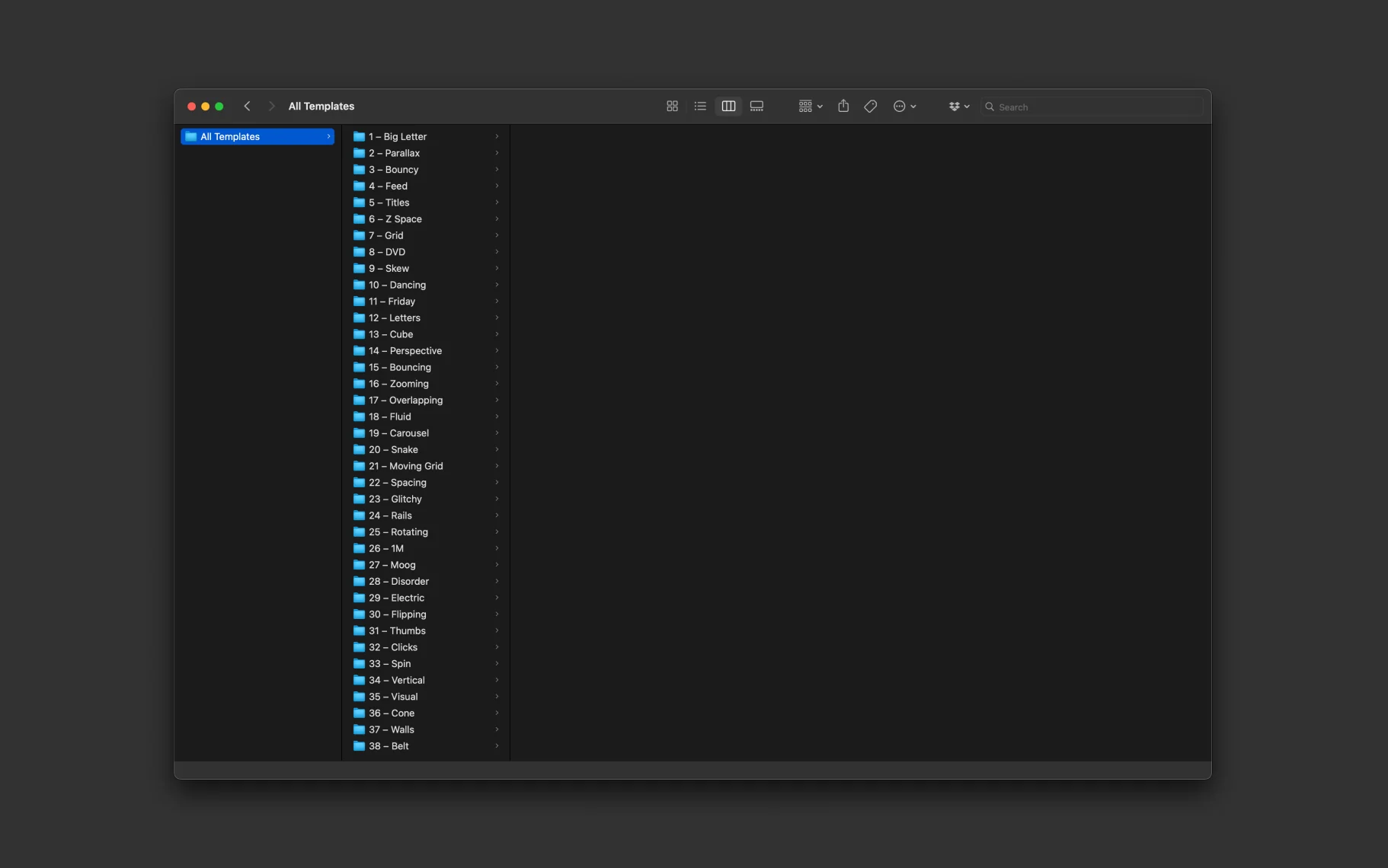Open the Dropbox toolbar menu
Image resolution: width=1388 pixels, height=868 pixels.
[958, 107]
